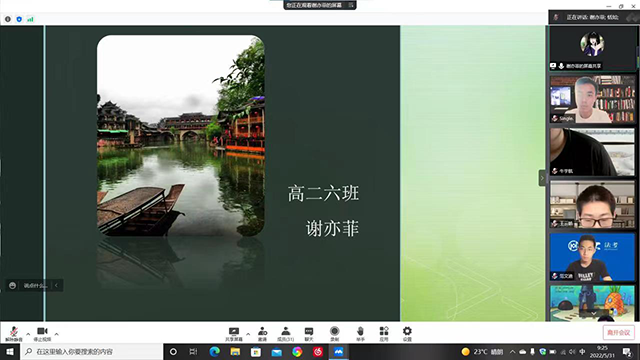Screen dimensions: 640x360
Task: Open Windows Start menu
Action: [10, 351]
